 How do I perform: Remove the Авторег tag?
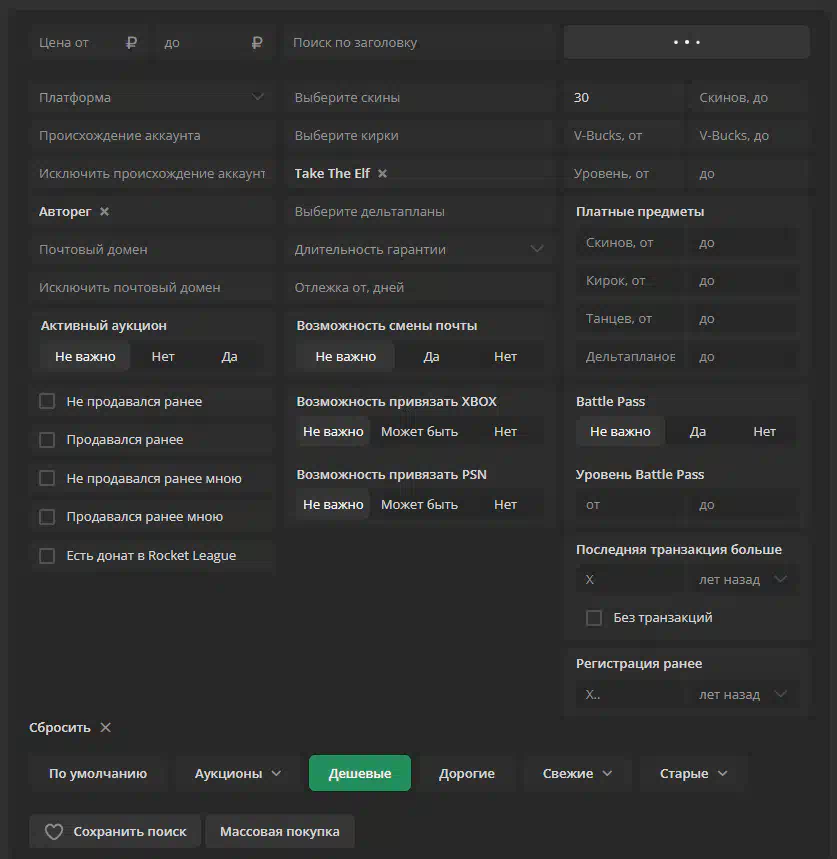pos(104,211)
